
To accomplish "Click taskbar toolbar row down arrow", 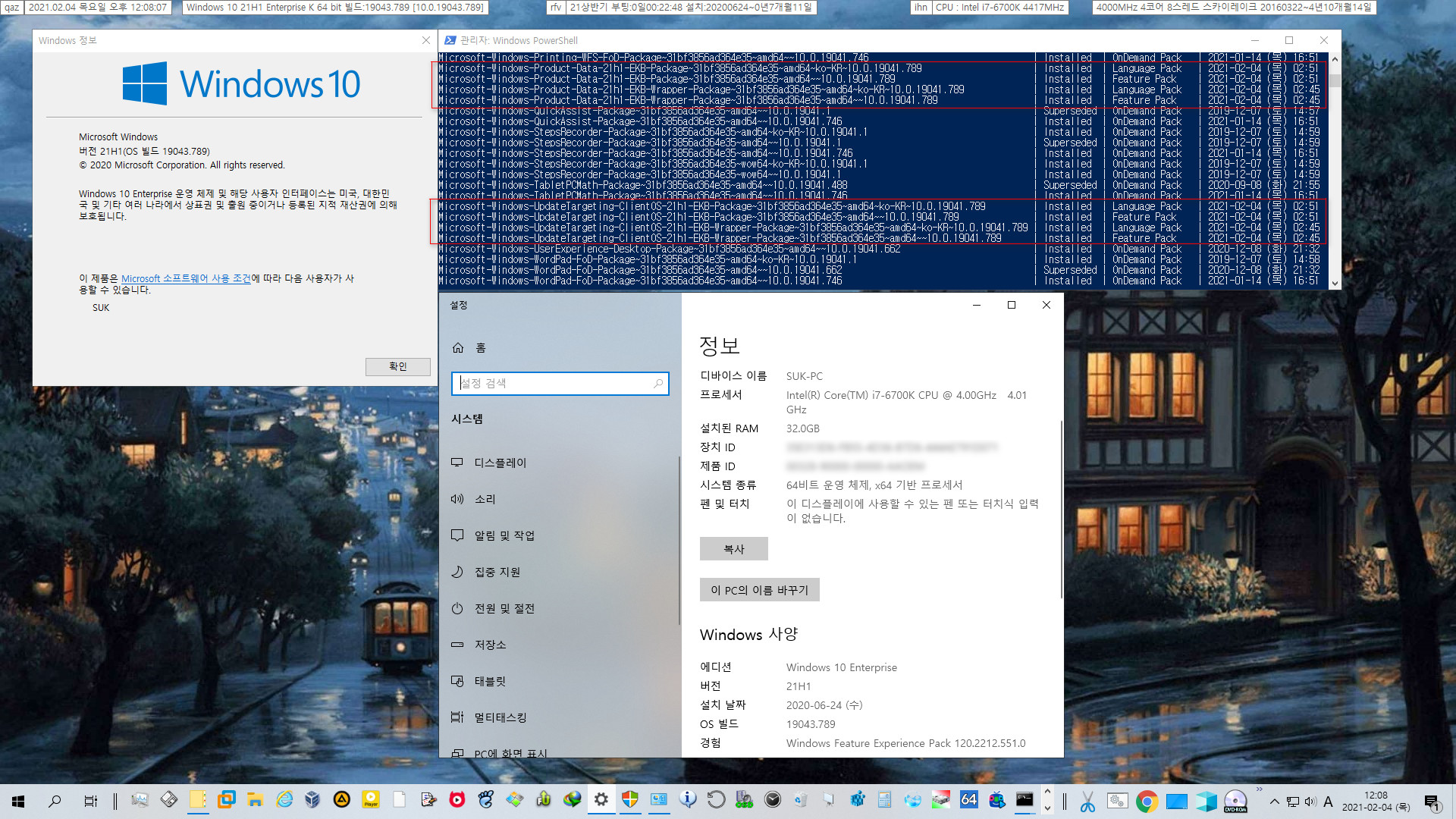I will pos(1047,809).
